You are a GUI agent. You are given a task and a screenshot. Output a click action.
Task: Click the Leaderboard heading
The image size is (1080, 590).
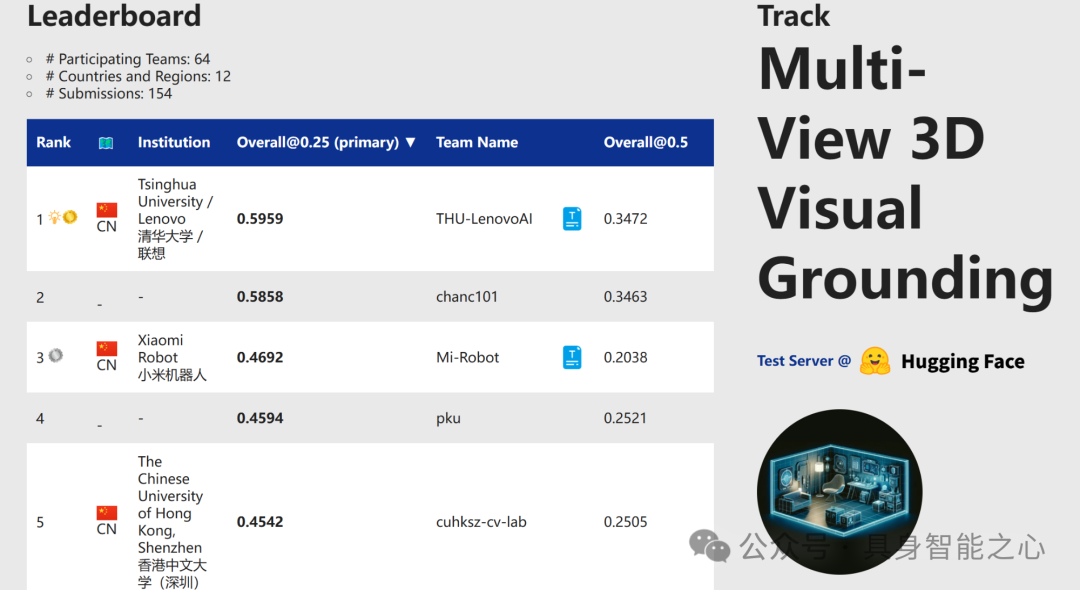pos(114,15)
